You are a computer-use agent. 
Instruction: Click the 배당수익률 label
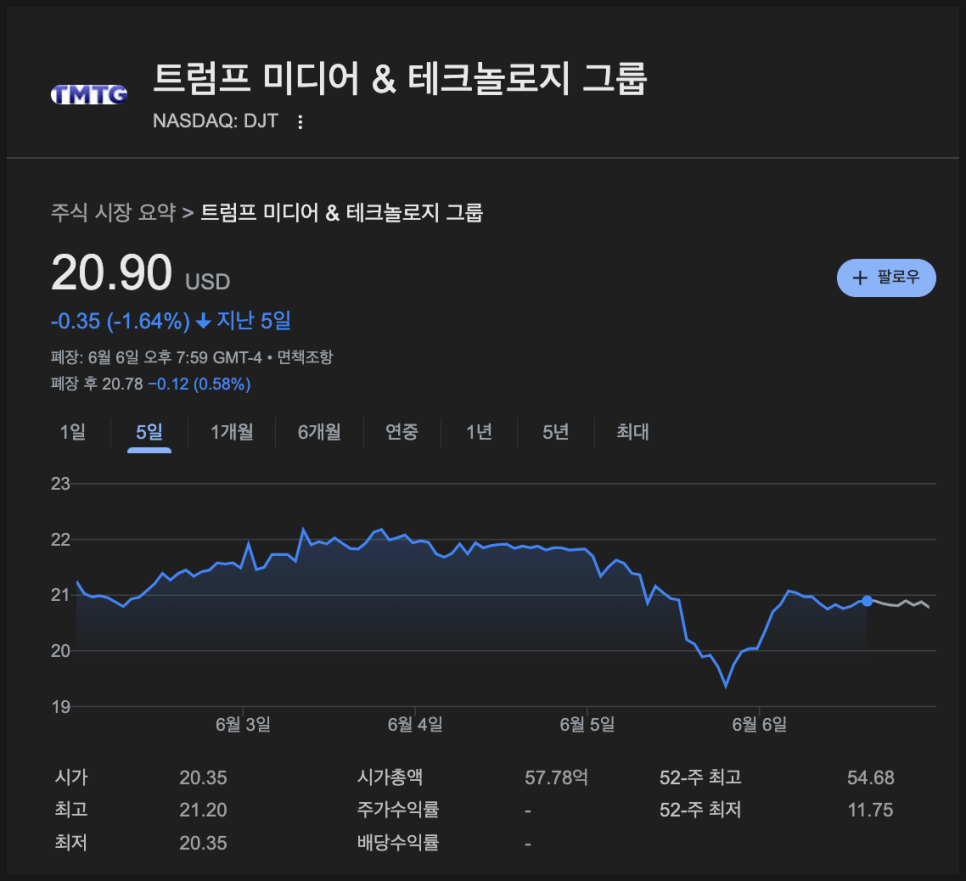coord(398,842)
